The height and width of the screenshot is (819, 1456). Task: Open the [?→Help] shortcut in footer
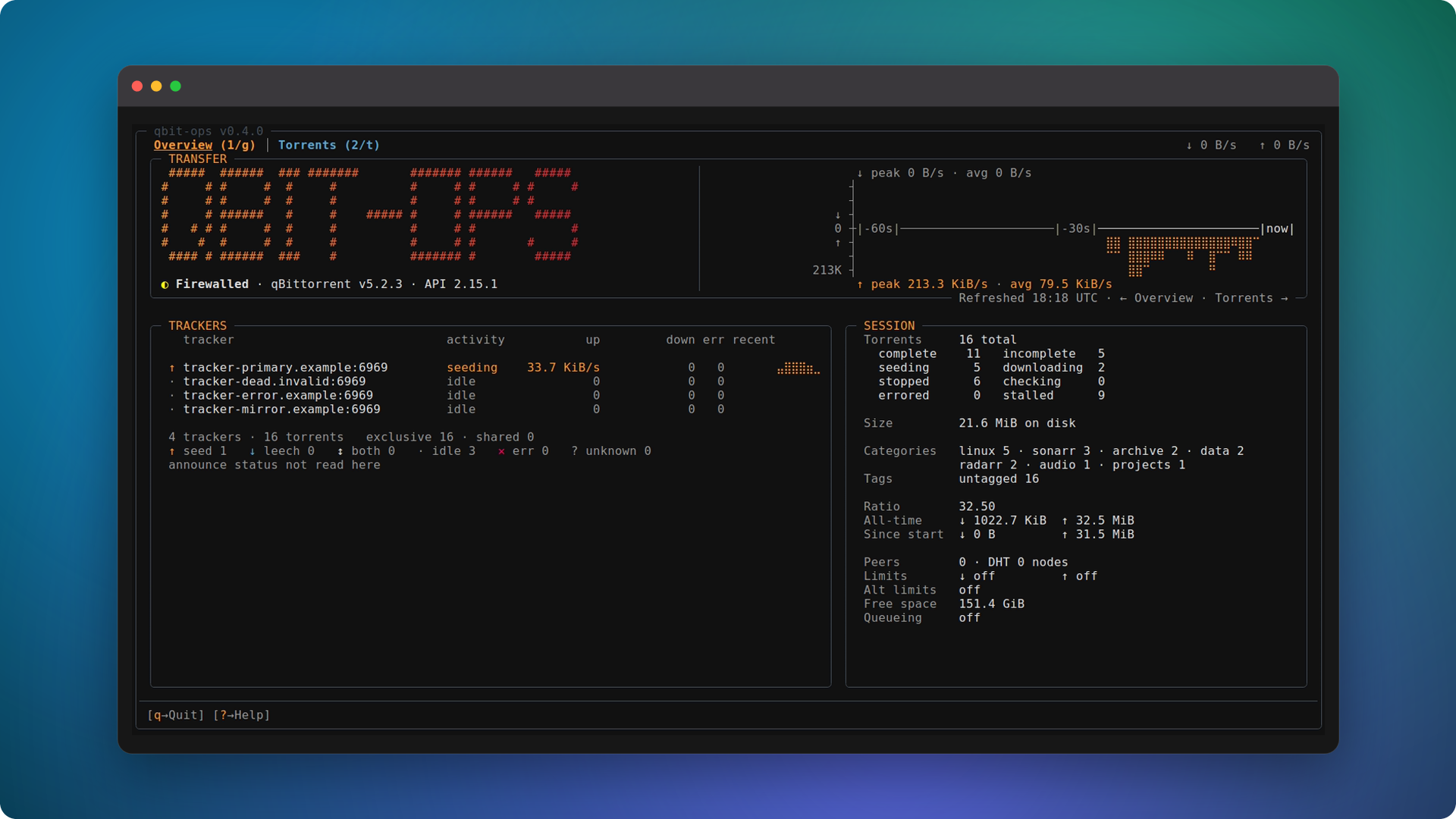[x=241, y=715]
